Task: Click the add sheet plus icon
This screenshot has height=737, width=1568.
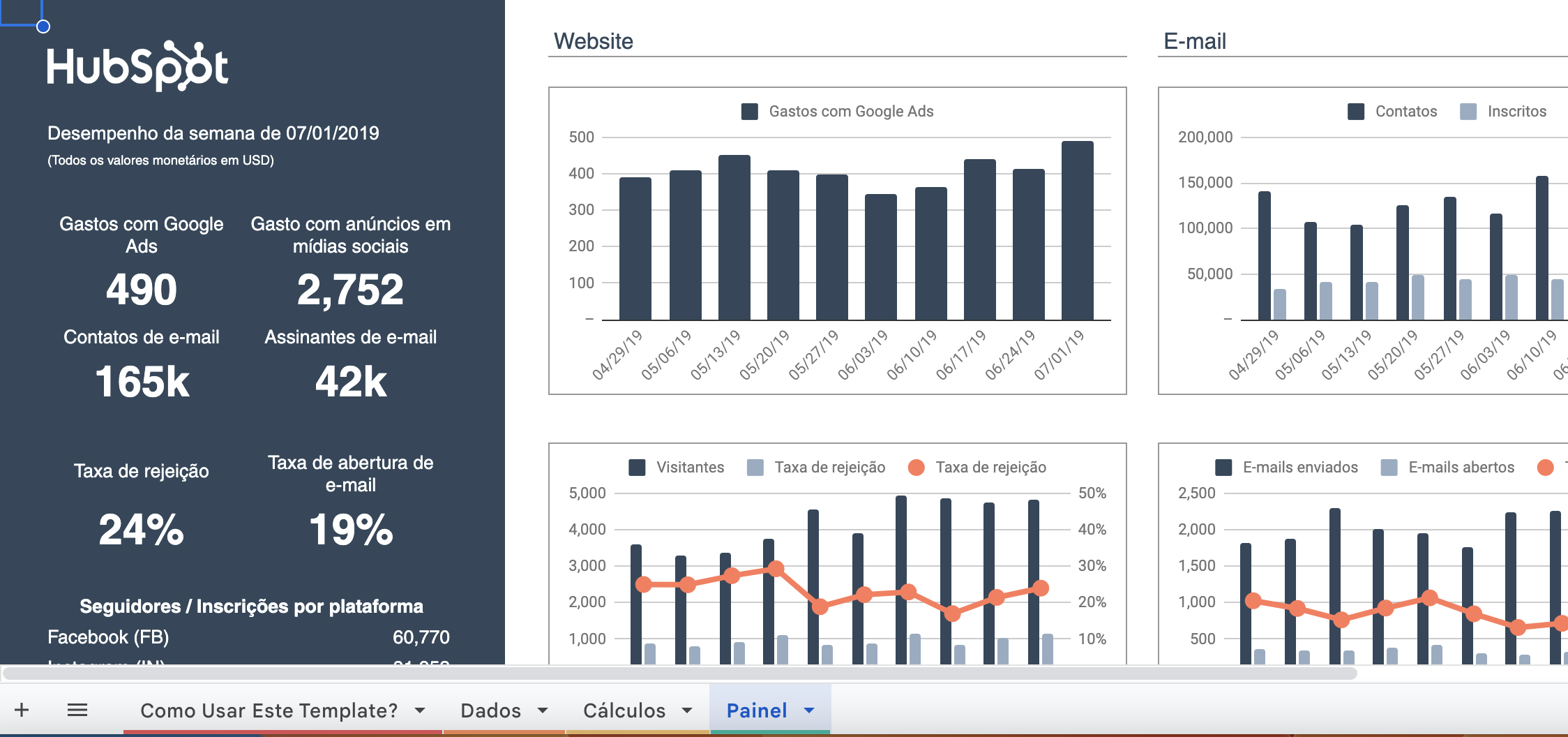Action: [23, 710]
